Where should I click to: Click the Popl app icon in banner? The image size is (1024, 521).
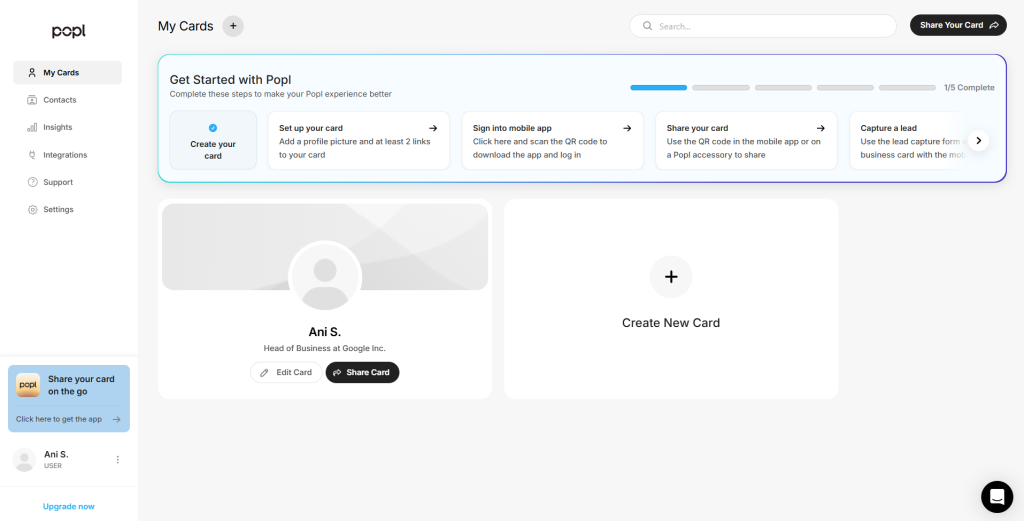click(28, 385)
